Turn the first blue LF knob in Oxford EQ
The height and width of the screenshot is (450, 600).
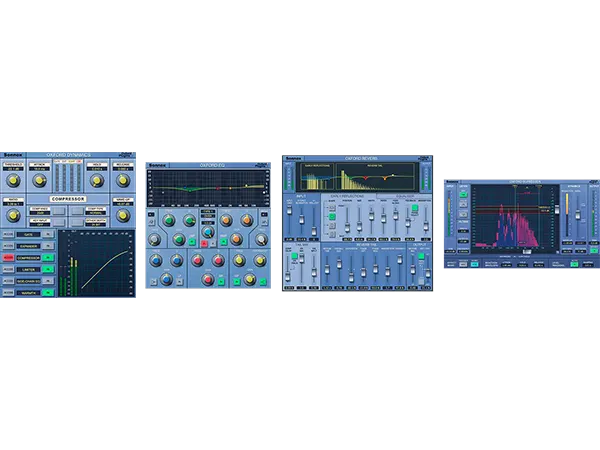click(156, 261)
